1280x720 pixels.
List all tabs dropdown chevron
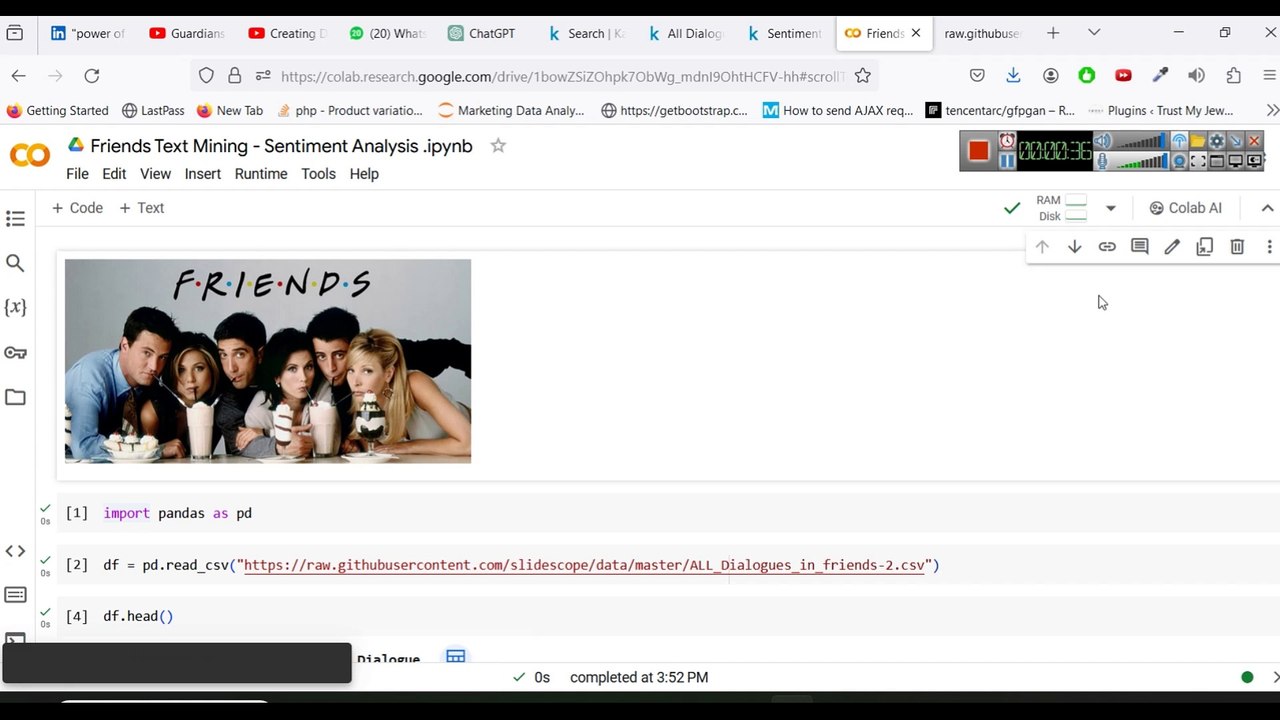(1094, 33)
